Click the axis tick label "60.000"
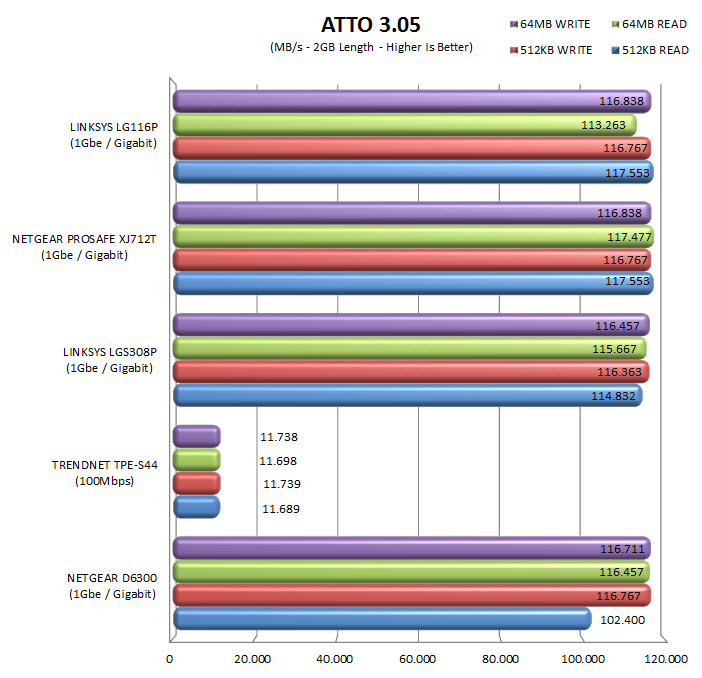Screen dimensions: 702x678 (417, 659)
